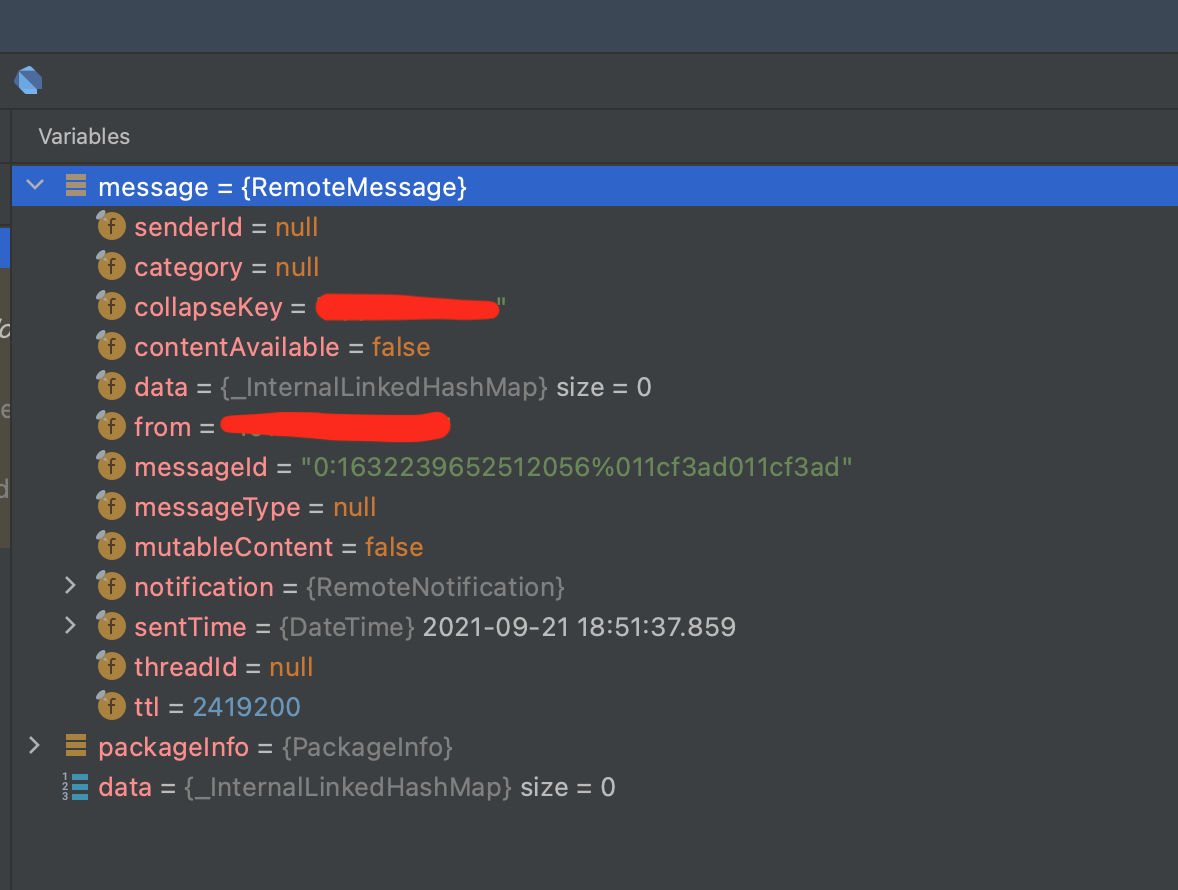This screenshot has height=890, width=1178.
Task: Click the Variables panel header
Action: point(83,136)
